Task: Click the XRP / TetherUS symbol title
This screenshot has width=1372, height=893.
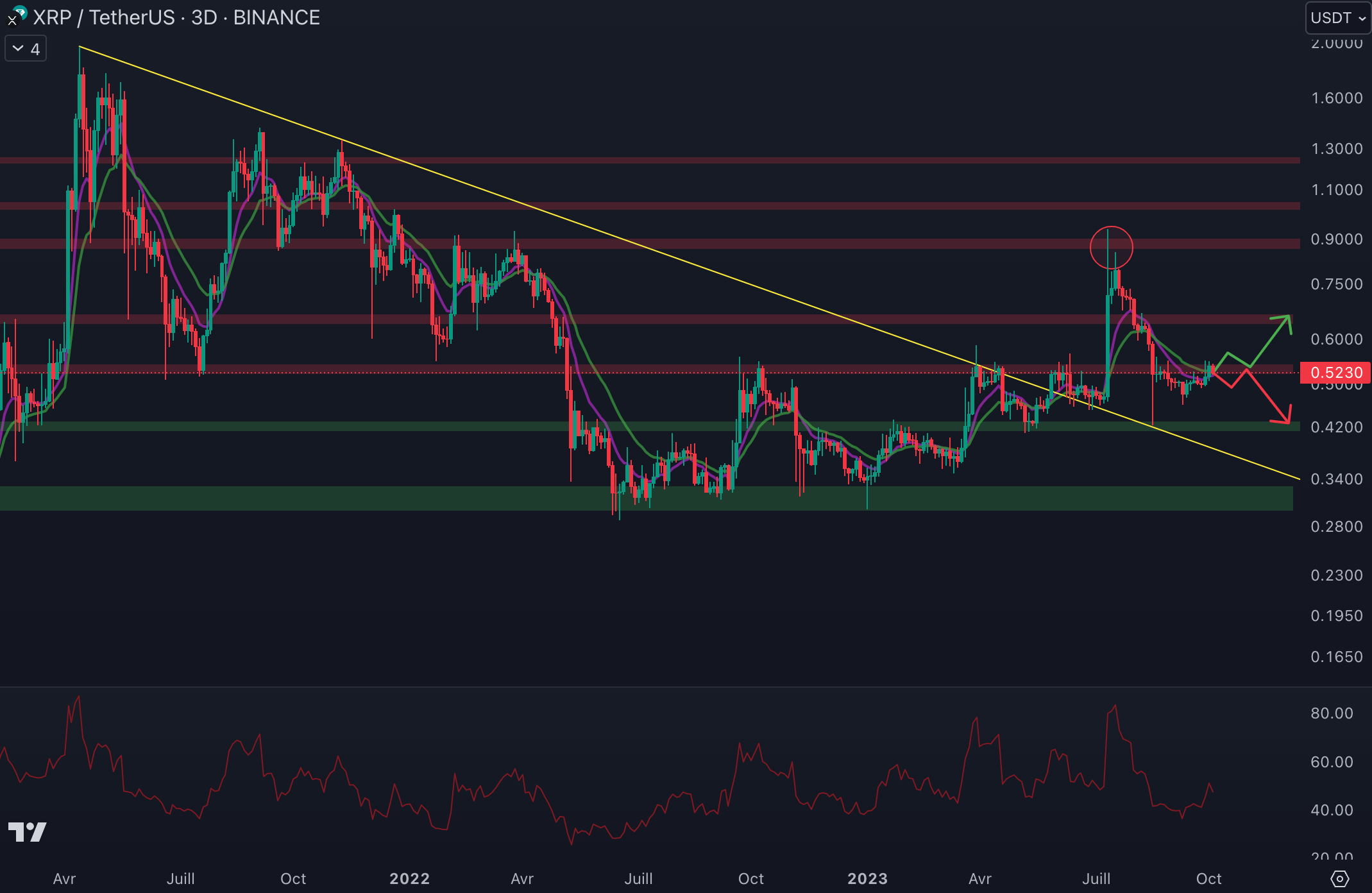Action: pos(104,18)
